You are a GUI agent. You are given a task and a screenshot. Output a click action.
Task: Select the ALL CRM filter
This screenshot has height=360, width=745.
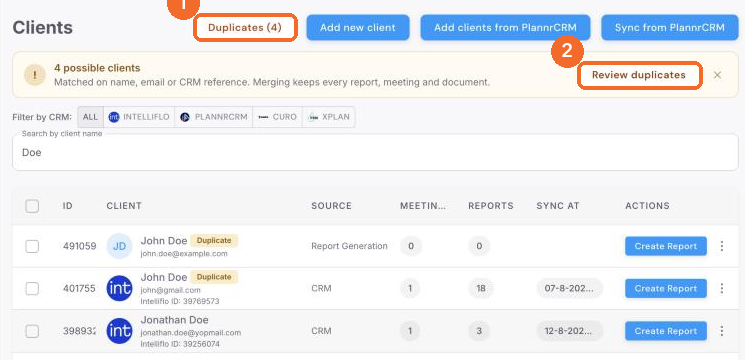[x=90, y=117]
